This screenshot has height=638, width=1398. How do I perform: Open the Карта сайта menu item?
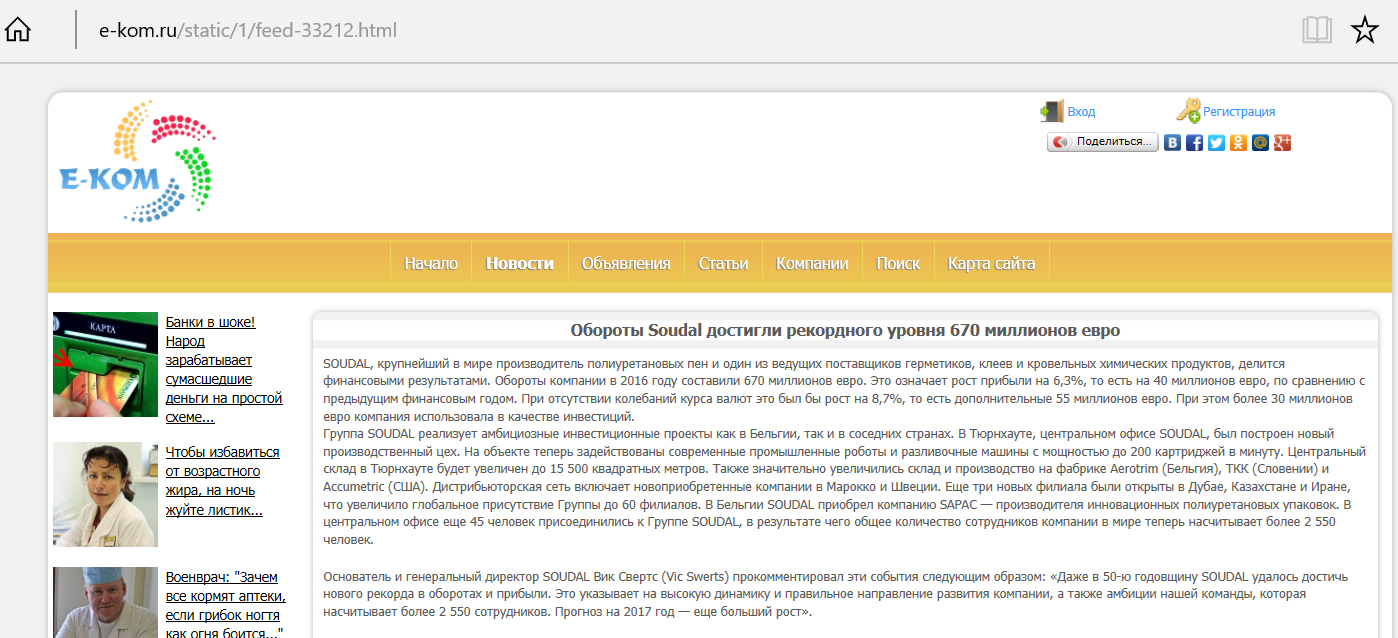[x=992, y=263]
